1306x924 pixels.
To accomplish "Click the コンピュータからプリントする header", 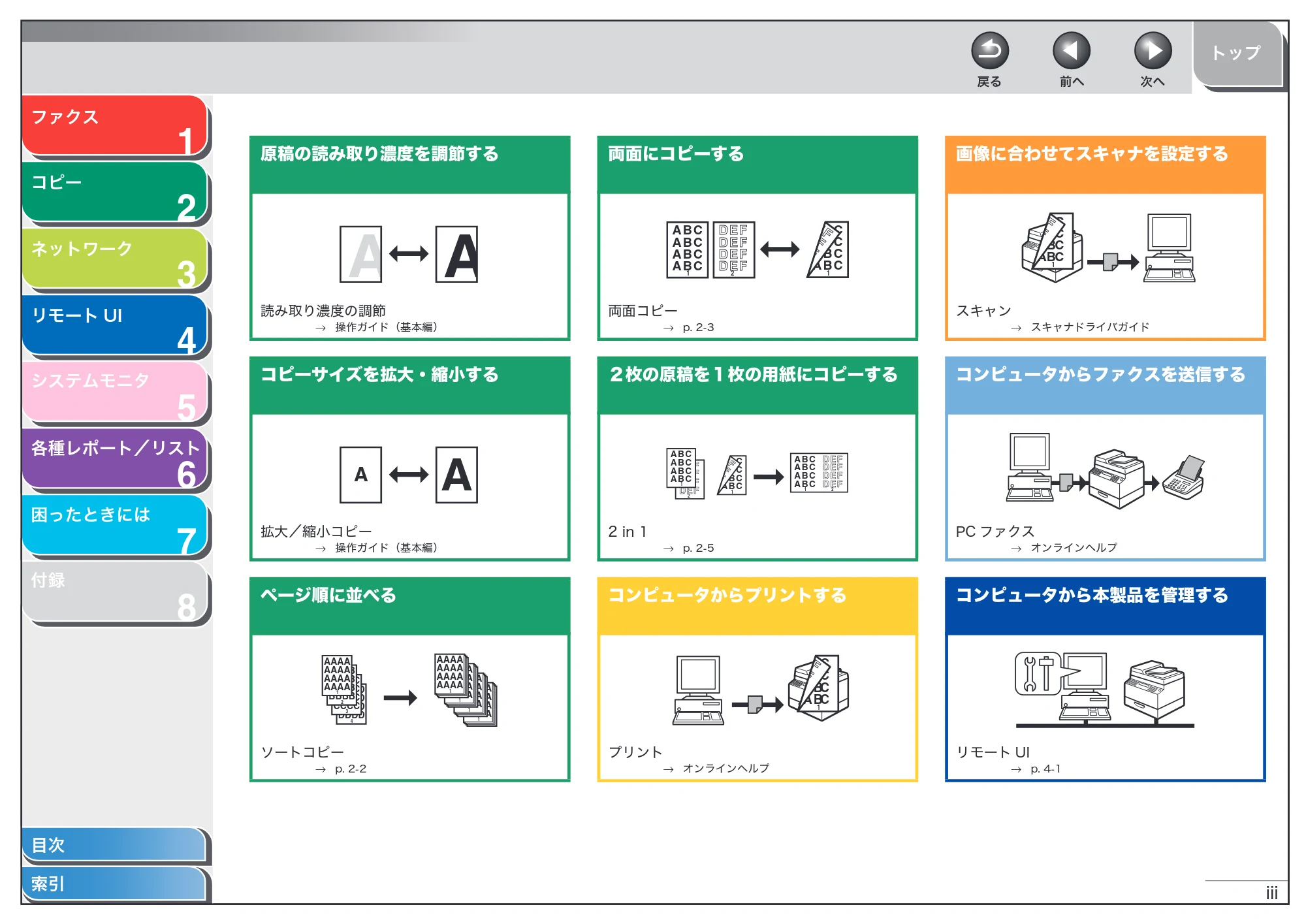I will click(x=757, y=606).
